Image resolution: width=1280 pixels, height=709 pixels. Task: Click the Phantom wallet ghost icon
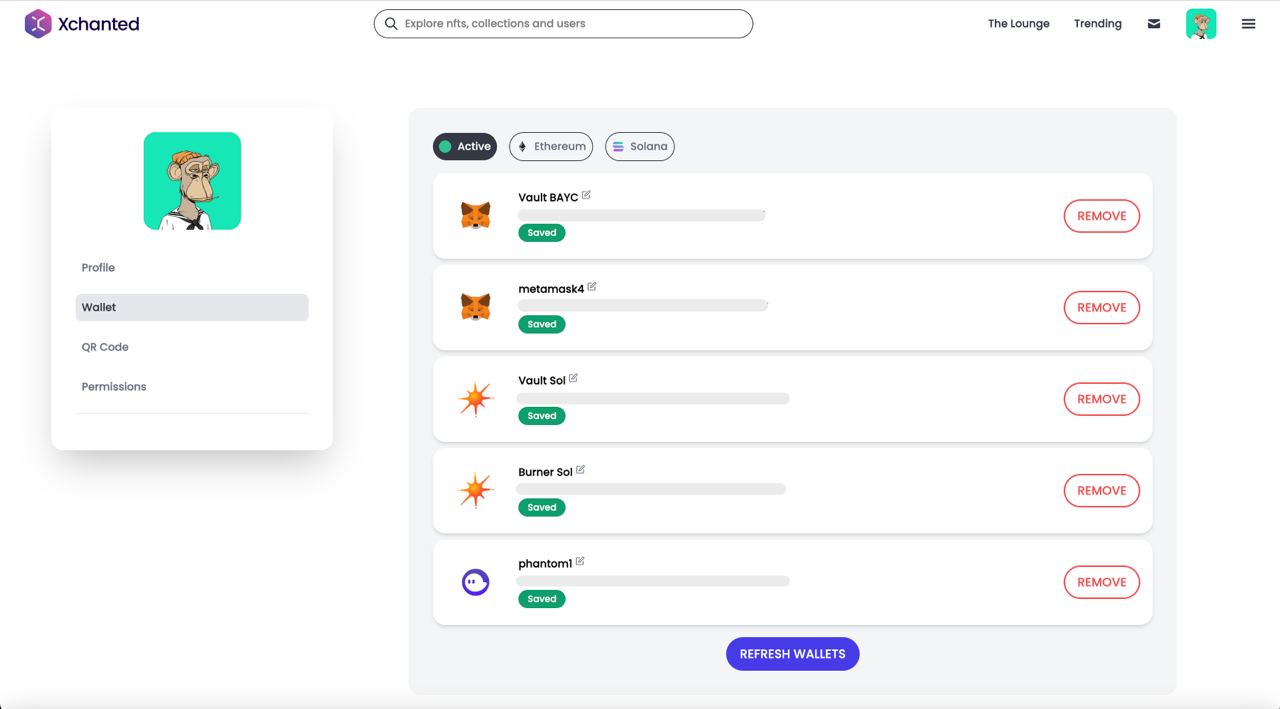click(475, 581)
